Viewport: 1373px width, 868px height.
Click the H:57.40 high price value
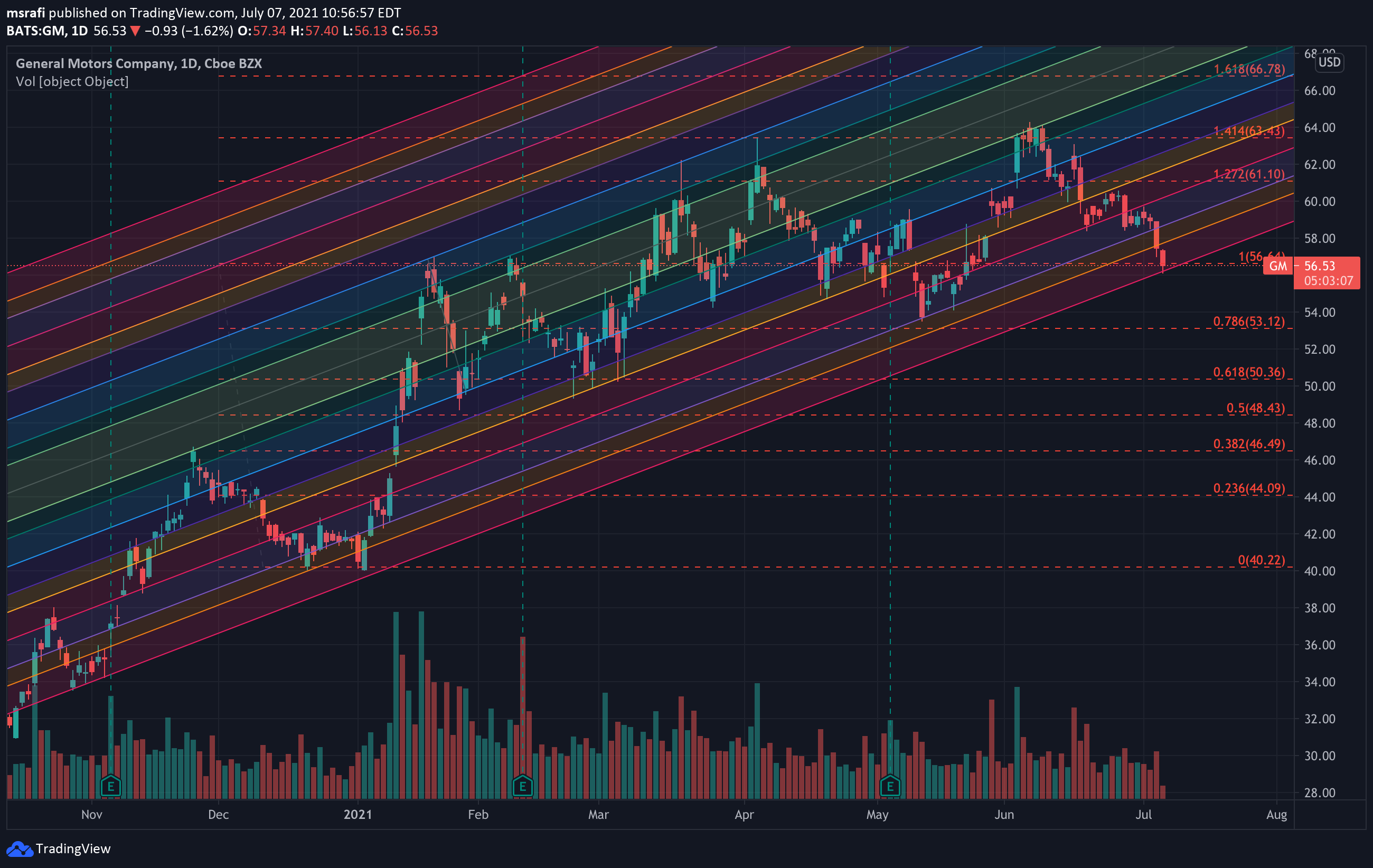tap(314, 31)
